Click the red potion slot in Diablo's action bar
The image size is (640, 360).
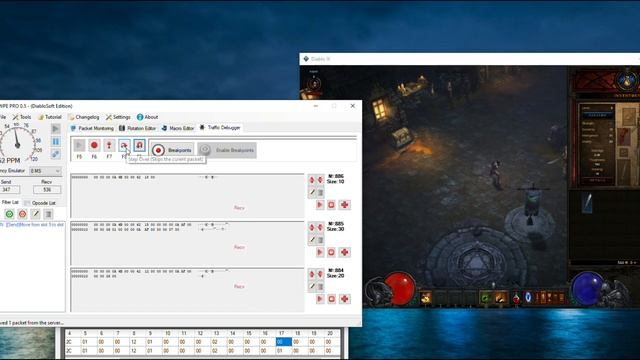click(x=516, y=298)
